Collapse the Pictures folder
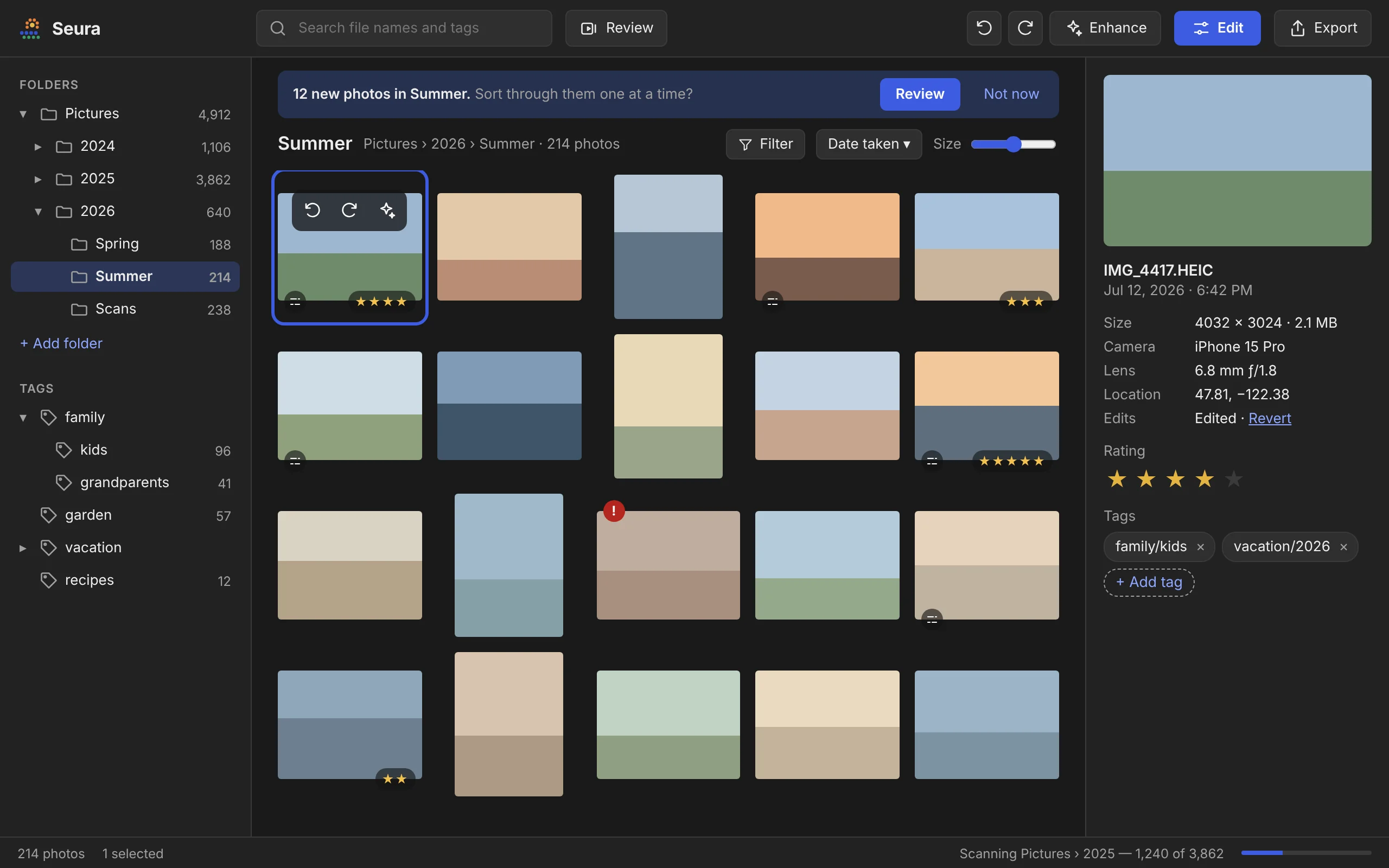1389x868 pixels. tap(23, 114)
